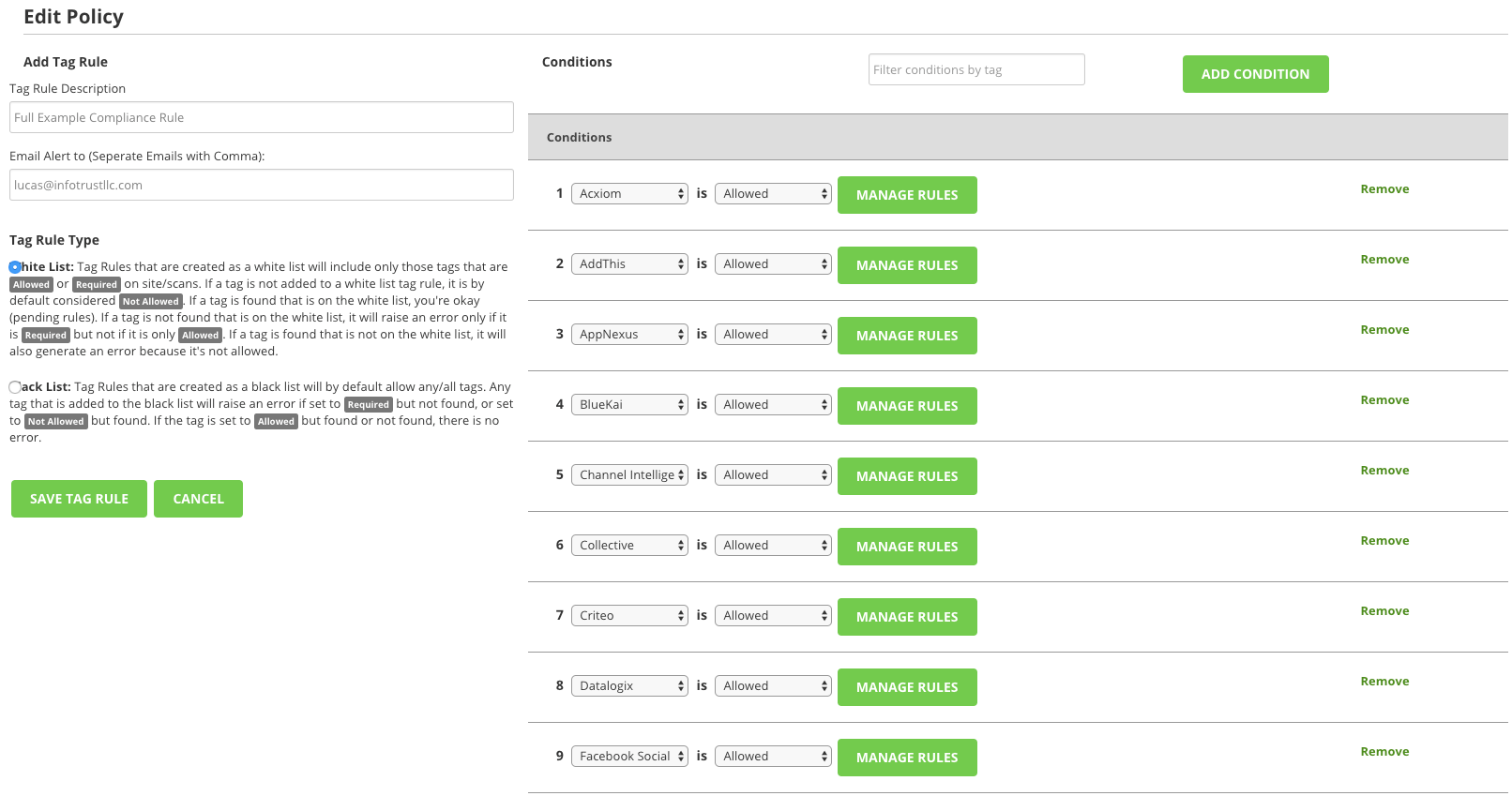Image resolution: width=1512 pixels, height=796 pixels.
Task: Click the Add Tag Rule heading
Action: click(66, 62)
